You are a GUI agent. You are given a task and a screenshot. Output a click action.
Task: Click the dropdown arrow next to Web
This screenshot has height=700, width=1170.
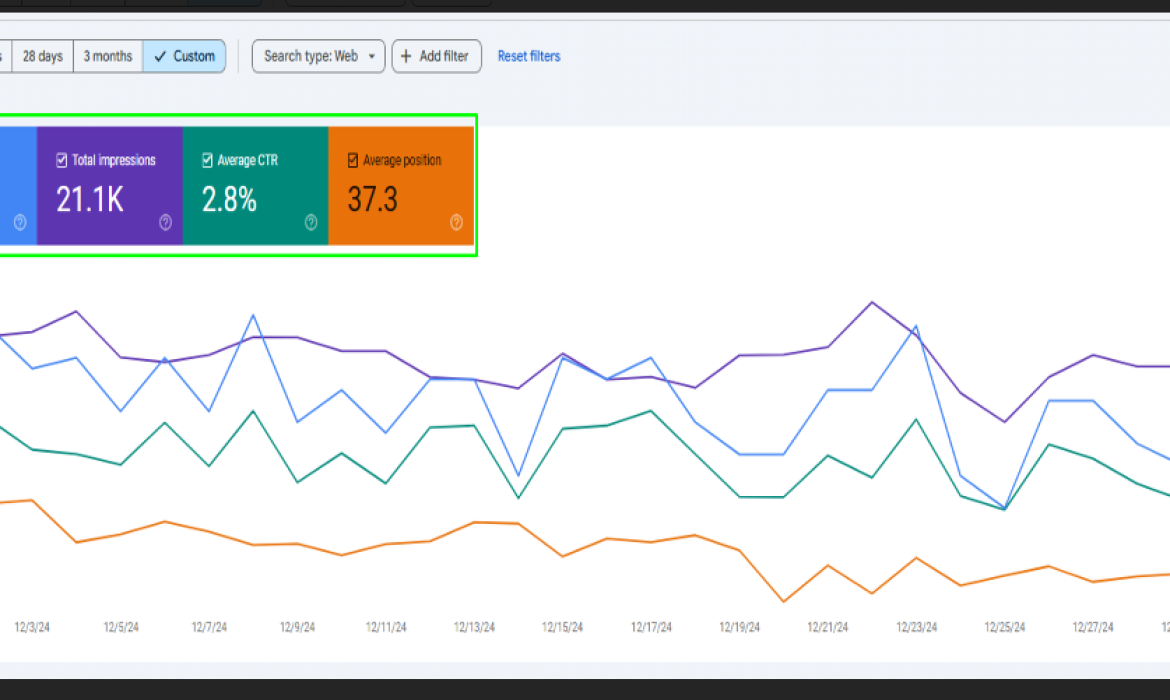click(372, 57)
